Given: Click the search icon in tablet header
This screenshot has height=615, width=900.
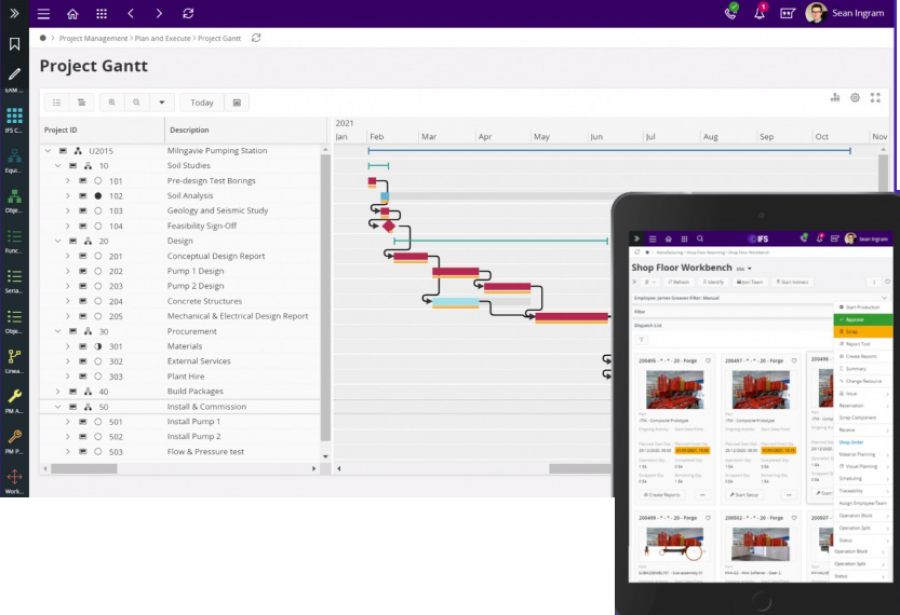Looking at the screenshot, I should [x=700, y=238].
